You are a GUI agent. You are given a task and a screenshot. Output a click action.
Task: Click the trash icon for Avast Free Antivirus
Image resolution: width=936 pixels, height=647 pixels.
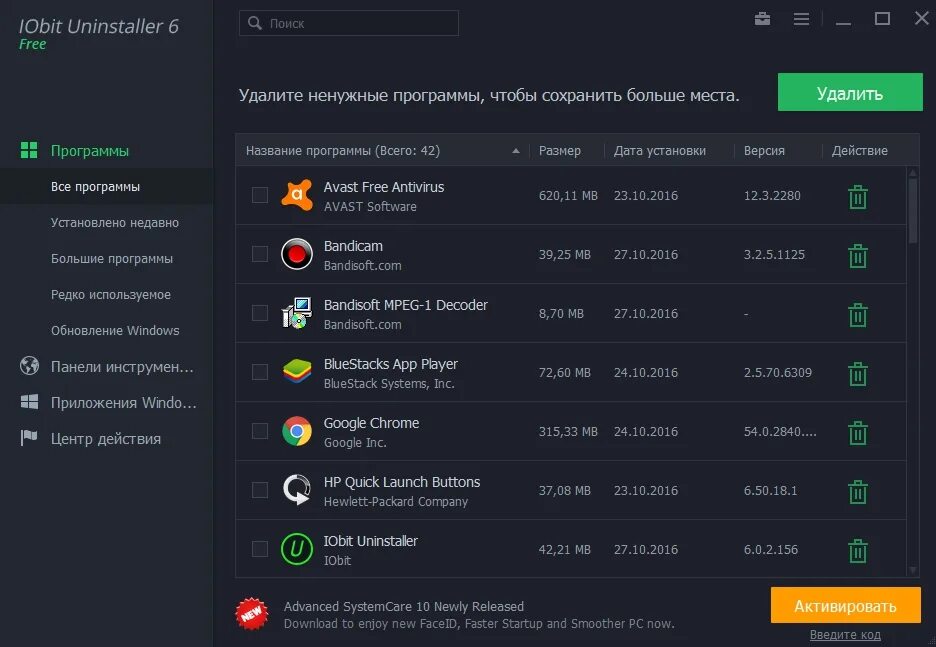click(858, 197)
